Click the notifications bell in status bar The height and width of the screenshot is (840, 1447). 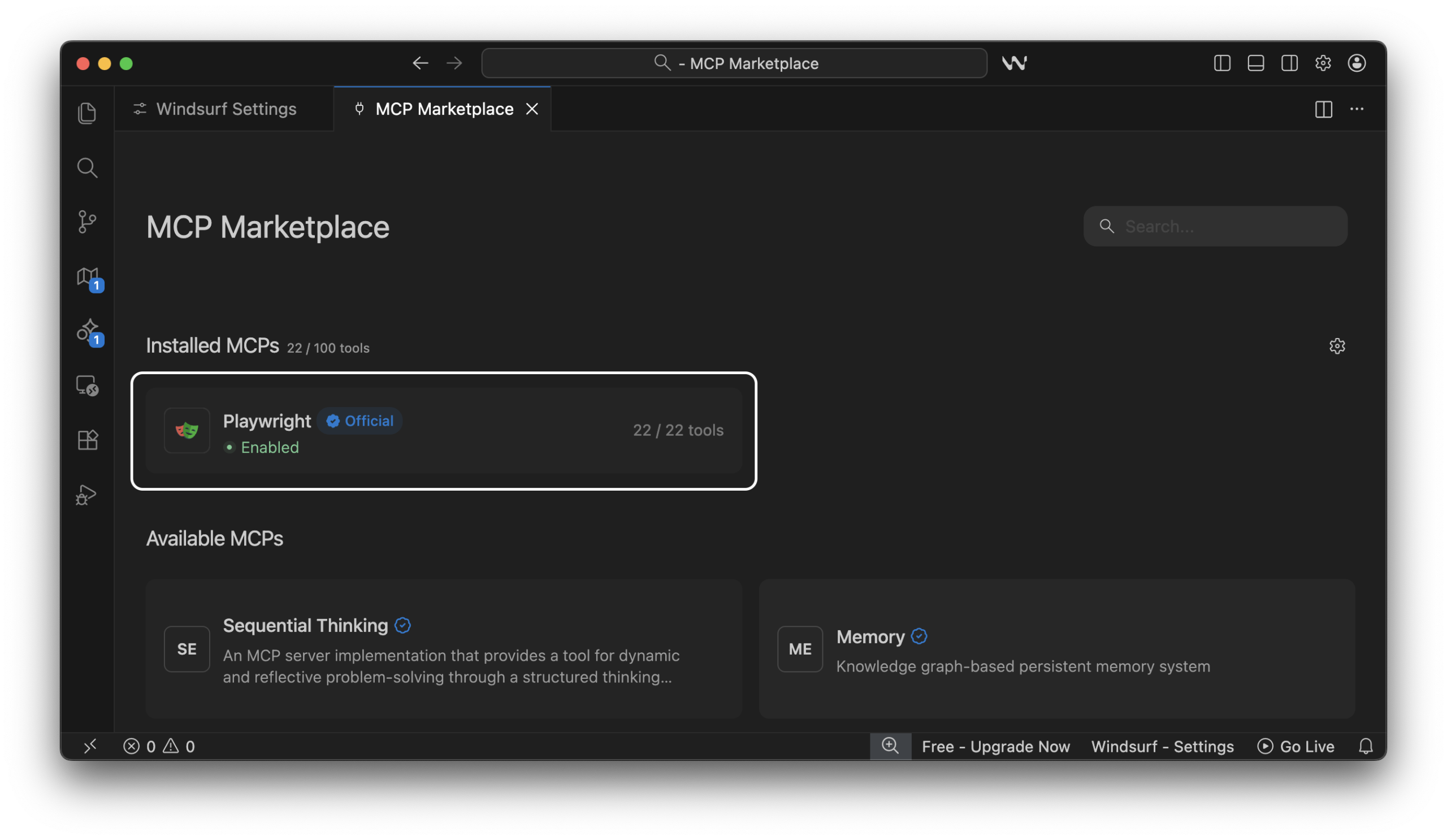pos(1366,746)
